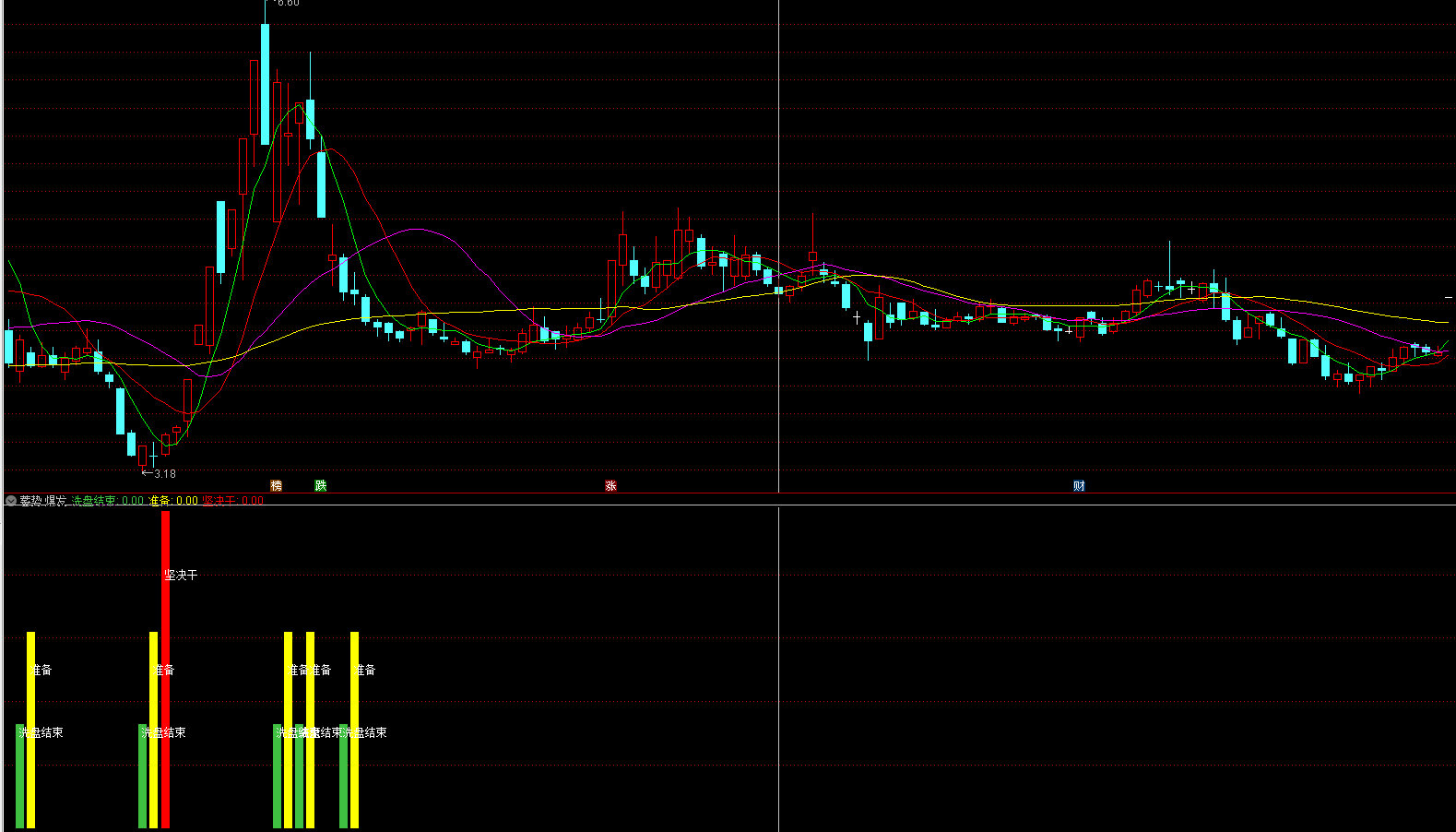Click the tall red 坚决干 signal bar
This screenshot has width=1456, height=832.
[x=165, y=669]
